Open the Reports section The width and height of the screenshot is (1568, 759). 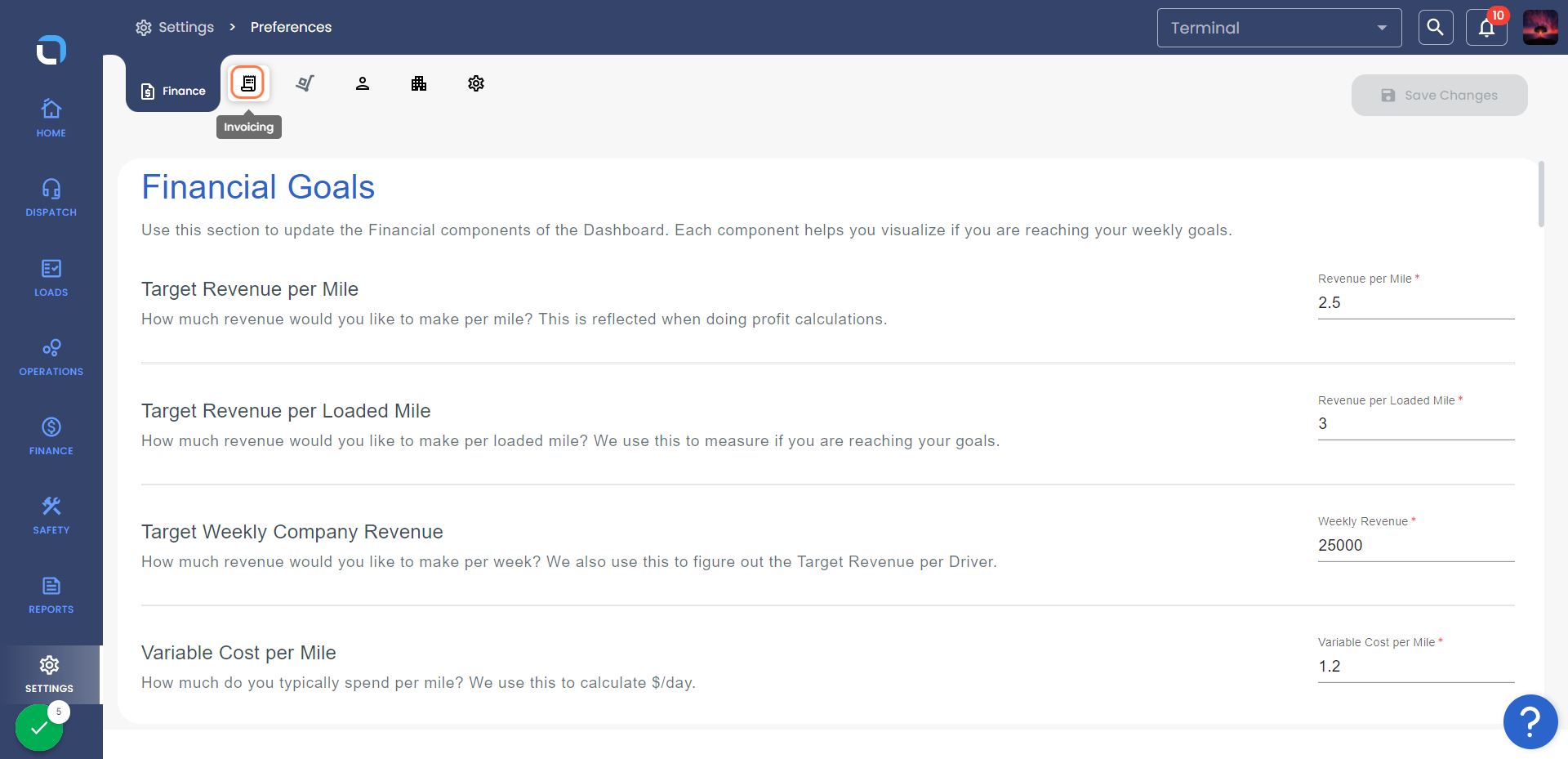point(51,595)
